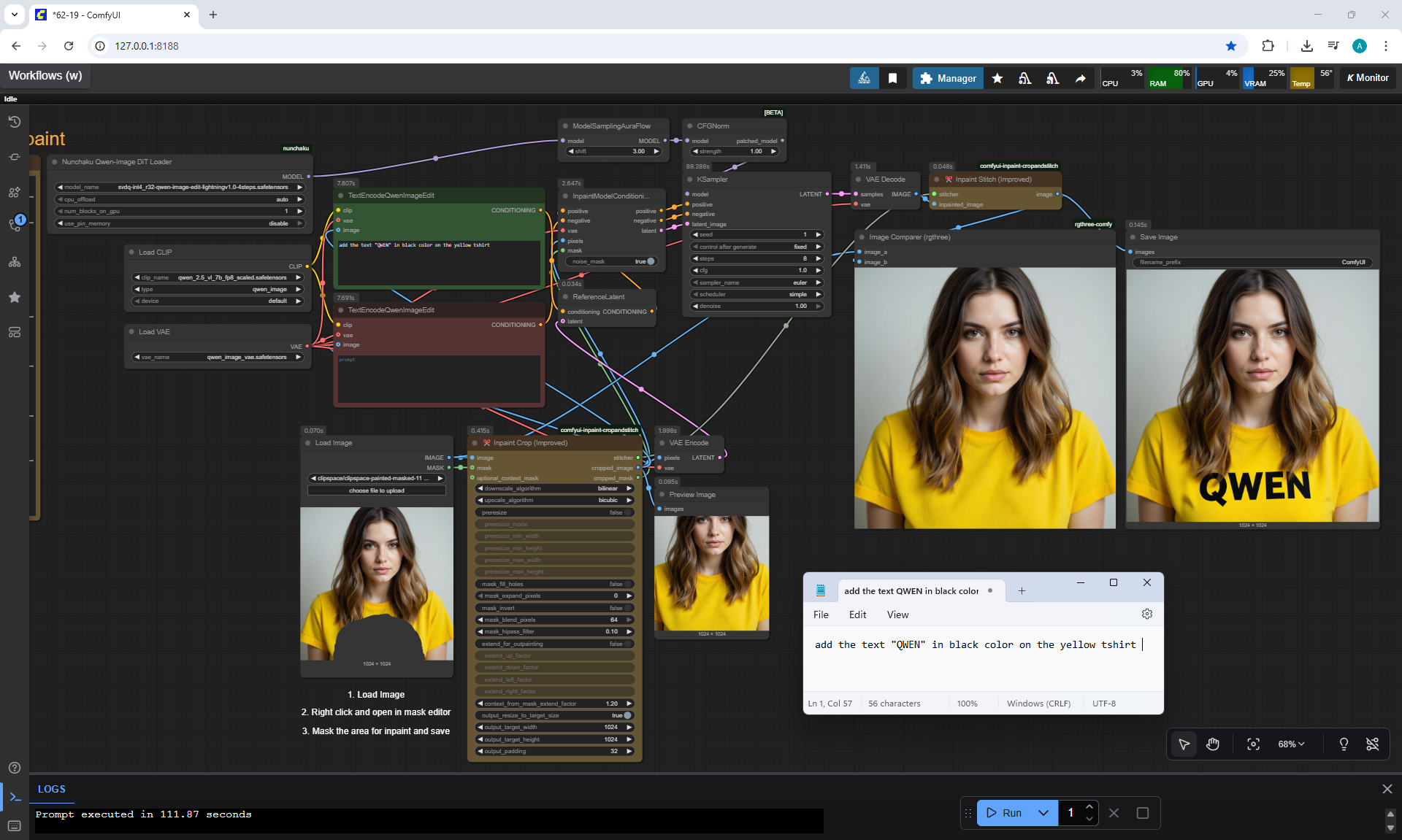Toggle the noise_mask switch

650,261
